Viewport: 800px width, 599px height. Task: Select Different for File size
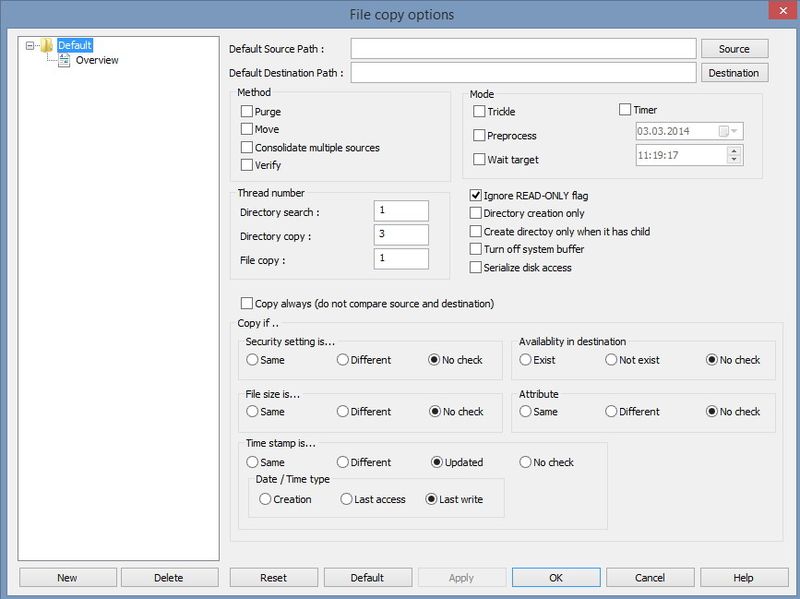(x=343, y=411)
